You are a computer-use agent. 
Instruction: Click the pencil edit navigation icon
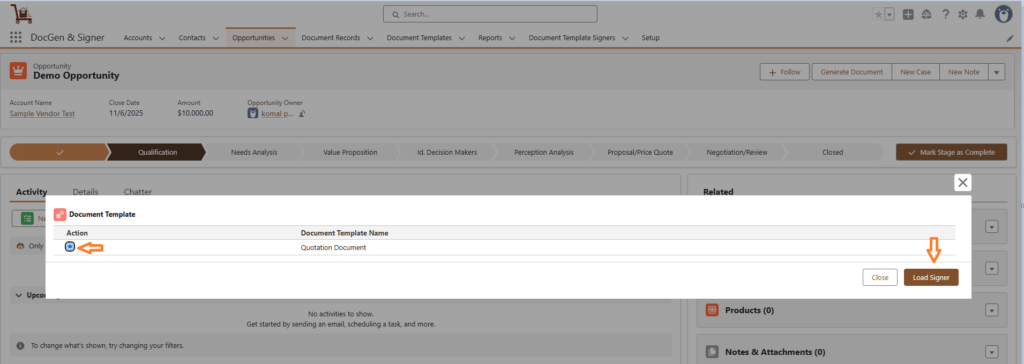[1010, 38]
